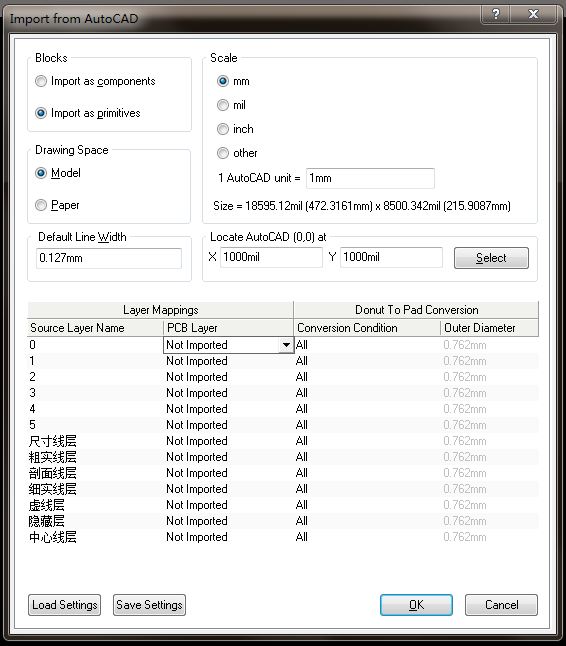
Task: Click the PCB Layer column header
Action: pyautogui.click(x=228, y=328)
